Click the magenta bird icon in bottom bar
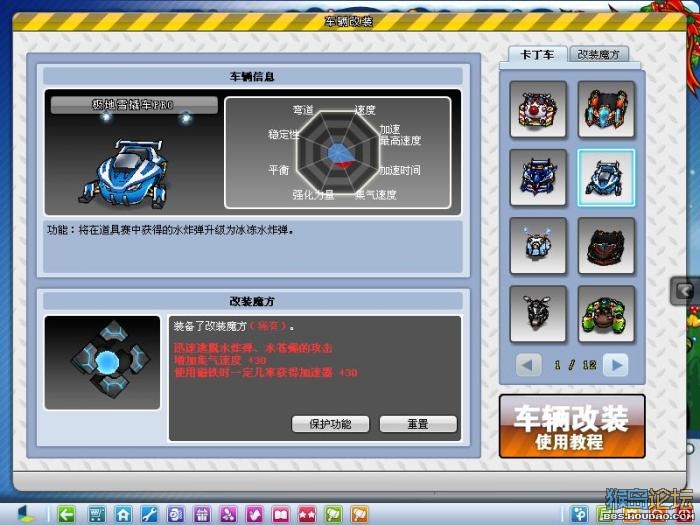This screenshot has height=525, width=700. (x=254, y=515)
